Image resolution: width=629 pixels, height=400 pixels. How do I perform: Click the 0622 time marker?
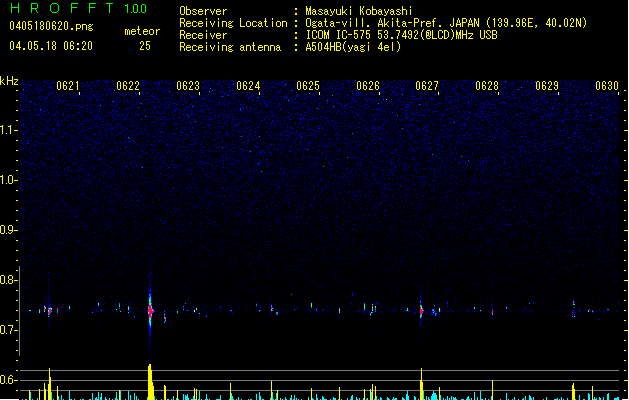128,86
